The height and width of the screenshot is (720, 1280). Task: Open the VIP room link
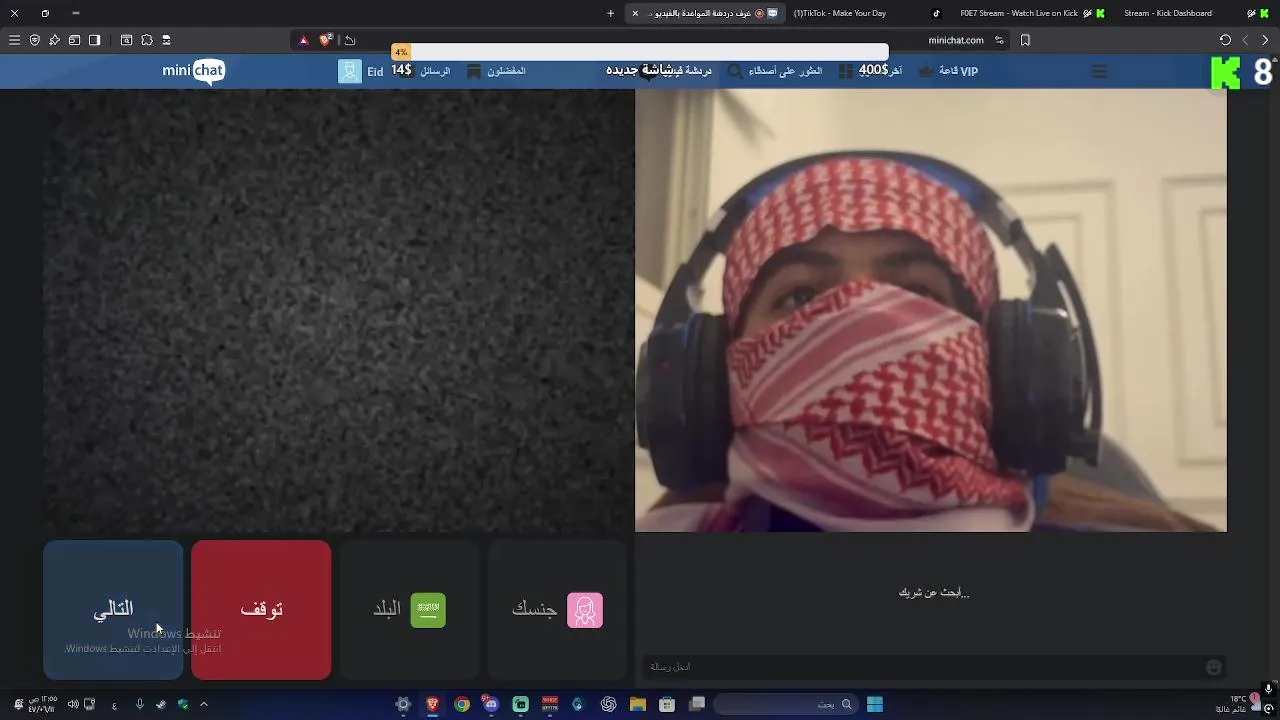click(948, 71)
